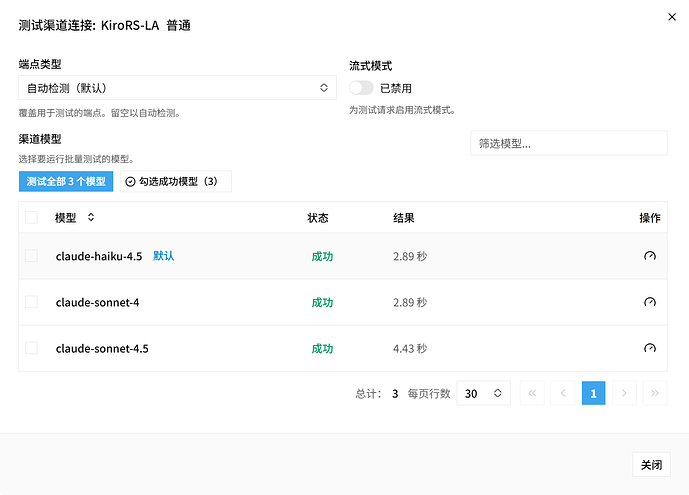Click 2.89 秒 result for claude-haiku-4.5
Image resolution: width=689 pixels, height=495 pixels.
coord(410,257)
